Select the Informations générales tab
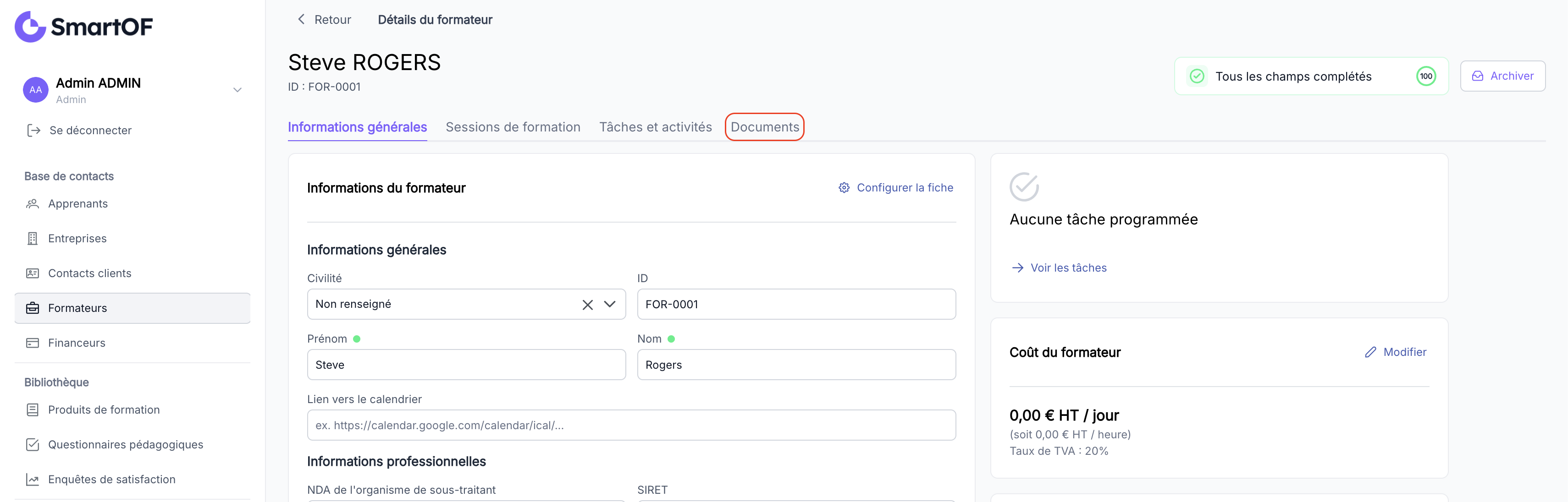This screenshot has width=1568, height=502. pyautogui.click(x=357, y=127)
